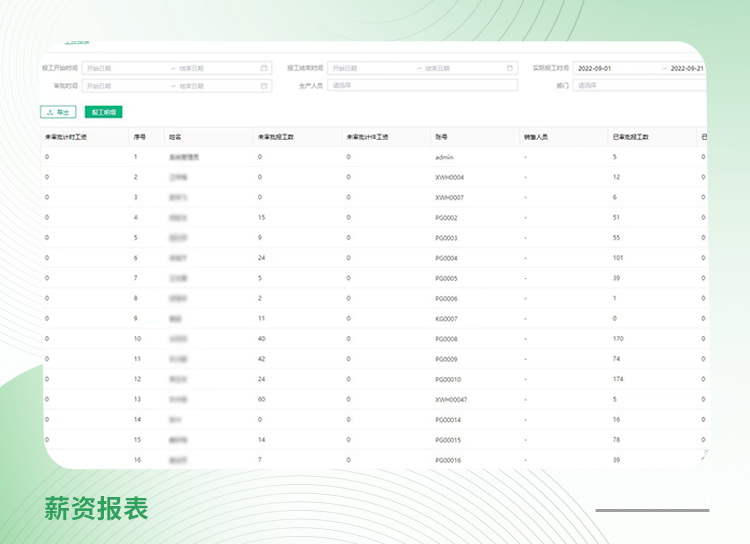Open the 生产人员 dropdown selector
Image resolution: width=750 pixels, height=544 pixels.
pos(422,86)
